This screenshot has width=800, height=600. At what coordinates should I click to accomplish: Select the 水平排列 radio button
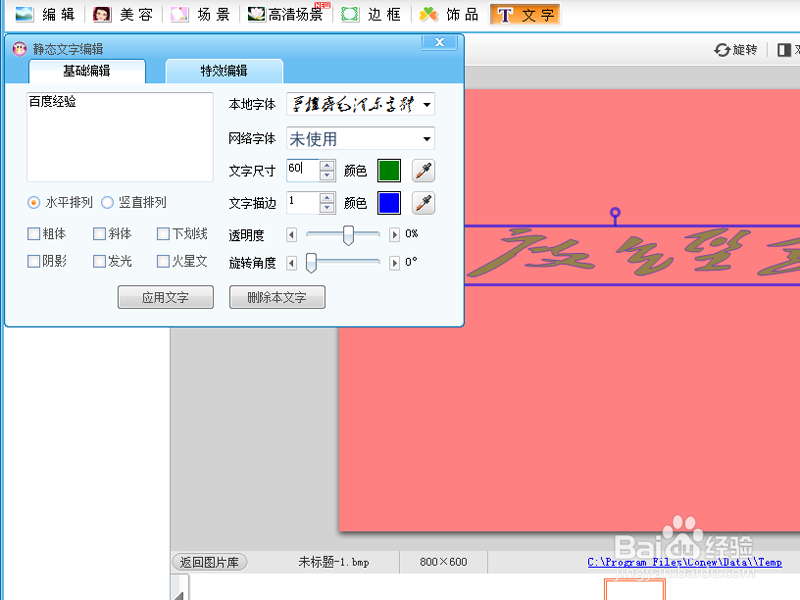(34, 203)
